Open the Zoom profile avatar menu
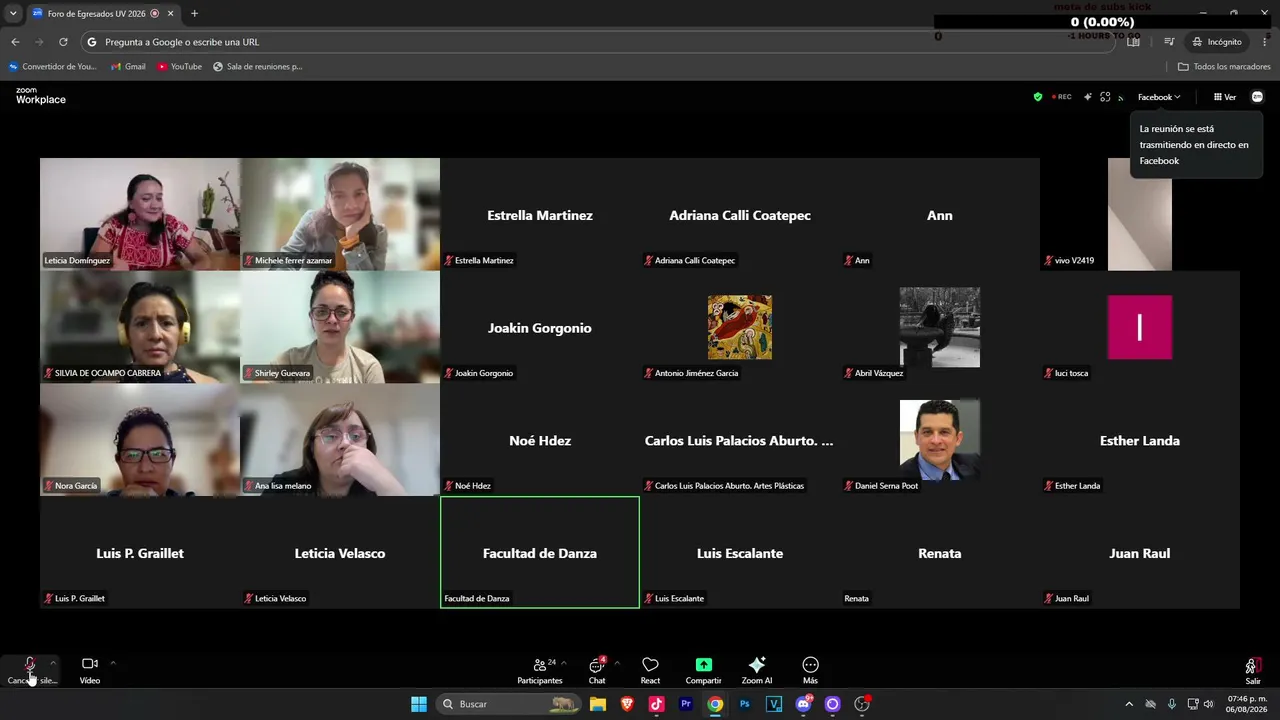The height and width of the screenshot is (720, 1280). tap(1258, 97)
